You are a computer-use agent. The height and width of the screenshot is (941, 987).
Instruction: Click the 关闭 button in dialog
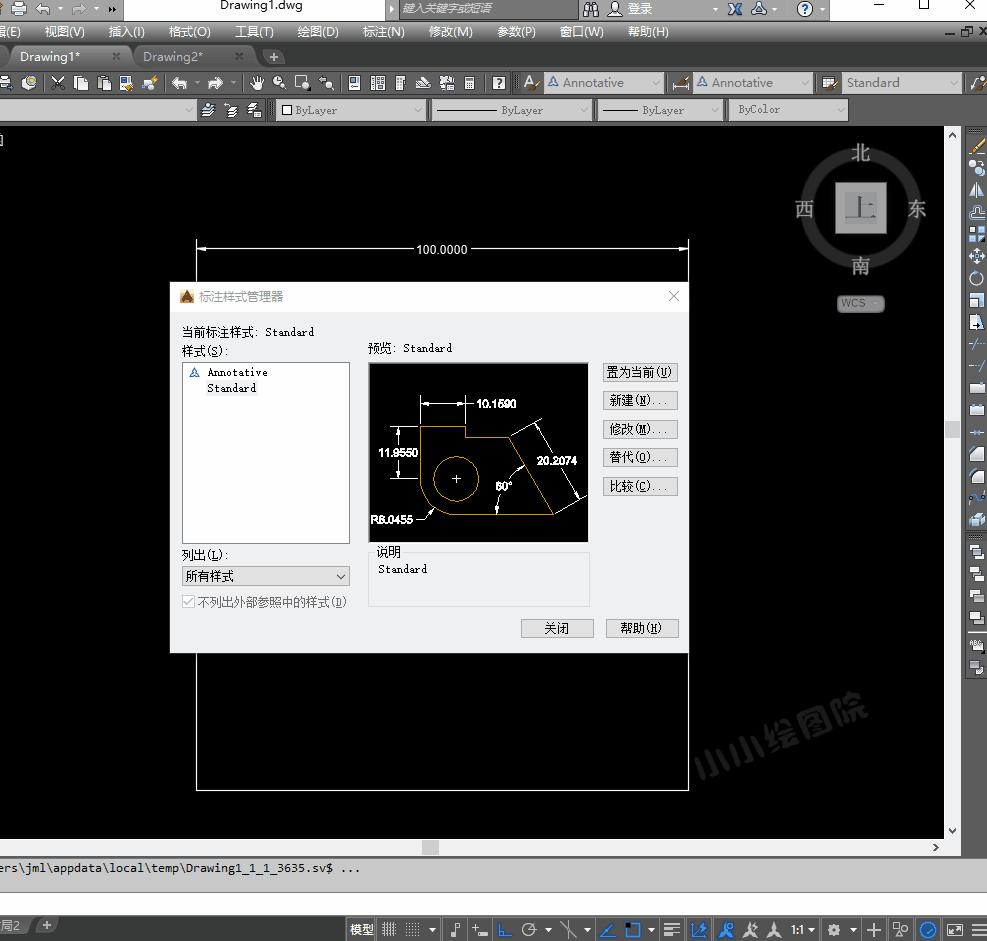pyautogui.click(x=557, y=628)
